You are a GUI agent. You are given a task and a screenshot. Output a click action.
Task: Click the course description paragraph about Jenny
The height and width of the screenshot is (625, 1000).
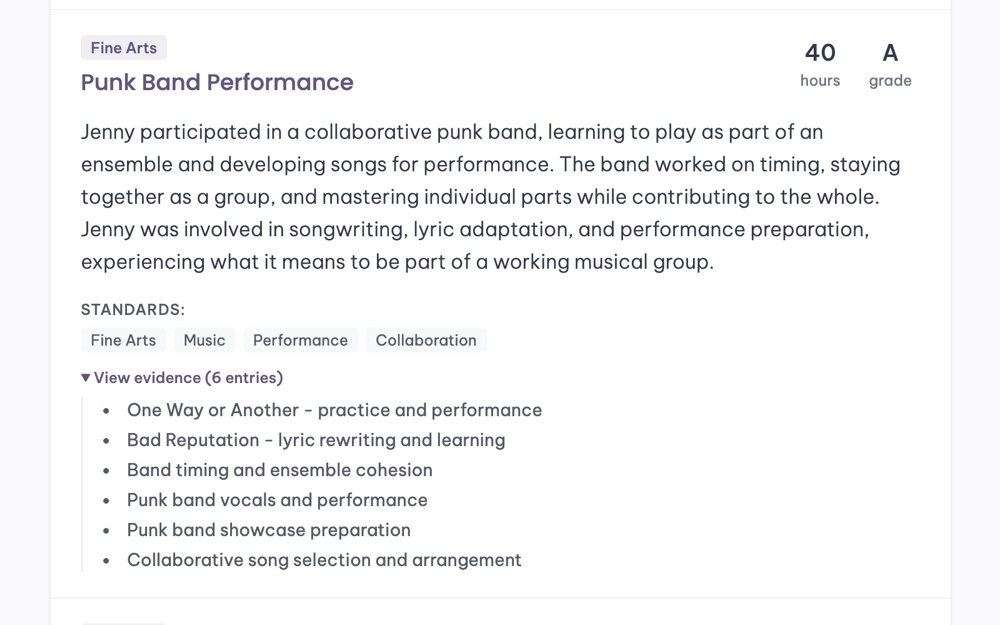(490, 196)
